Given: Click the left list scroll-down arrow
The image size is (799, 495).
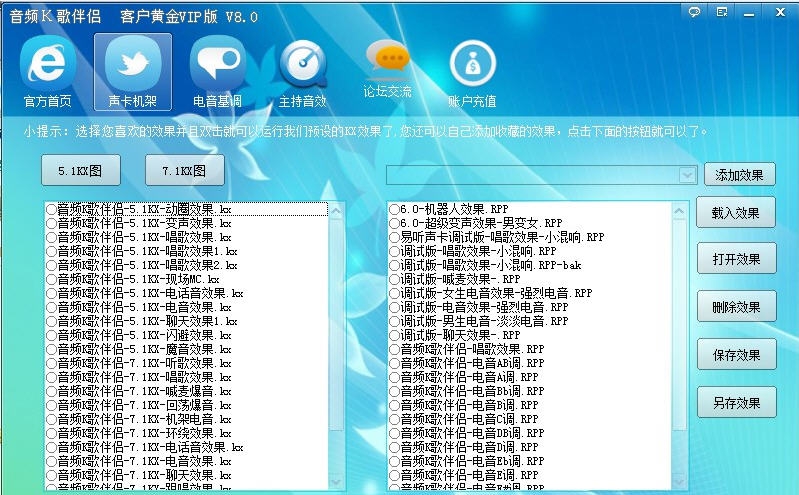Looking at the screenshot, I should [336, 482].
